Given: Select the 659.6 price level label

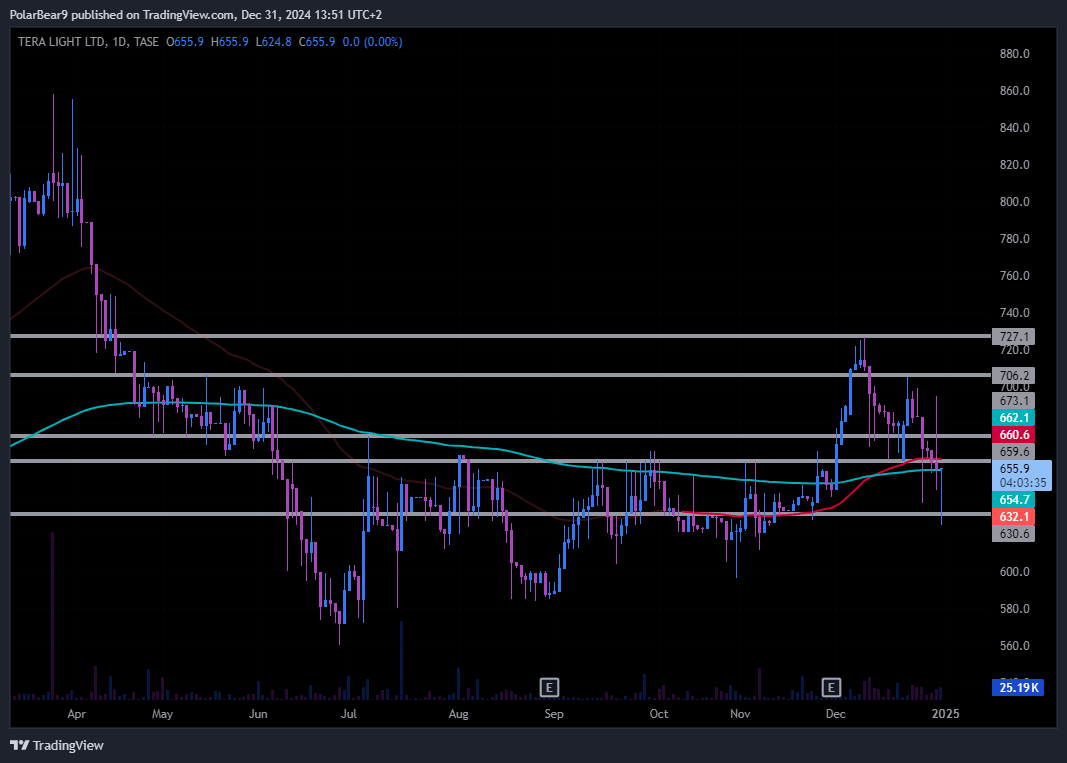Looking at the screenshot, I should point(1013,452).
